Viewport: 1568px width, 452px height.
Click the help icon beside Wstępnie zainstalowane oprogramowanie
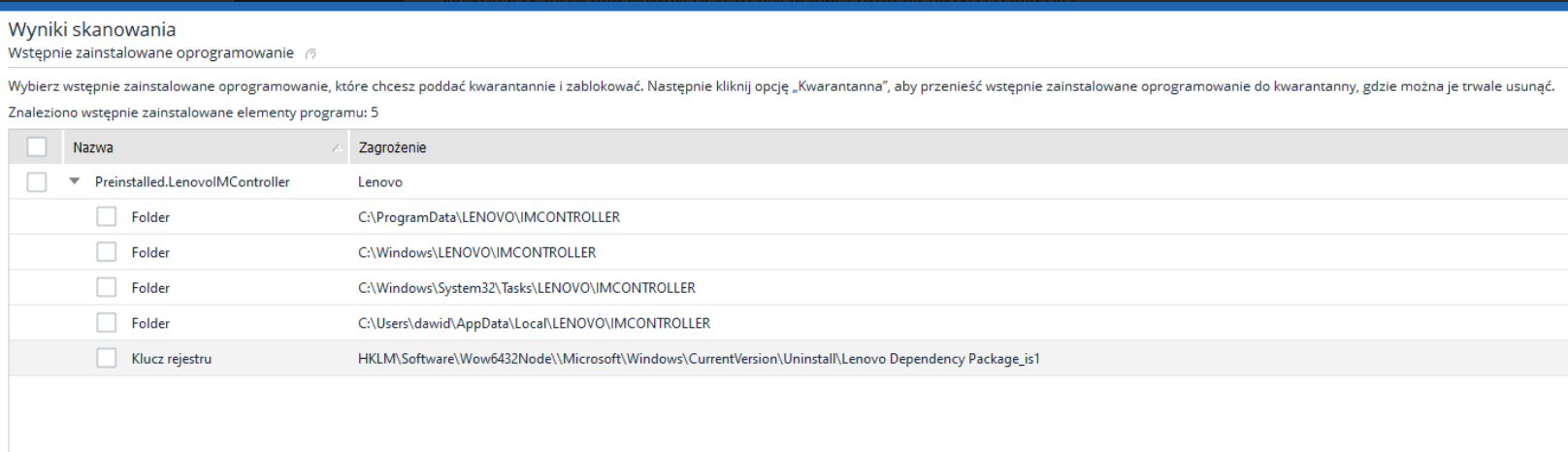[310, 53]
